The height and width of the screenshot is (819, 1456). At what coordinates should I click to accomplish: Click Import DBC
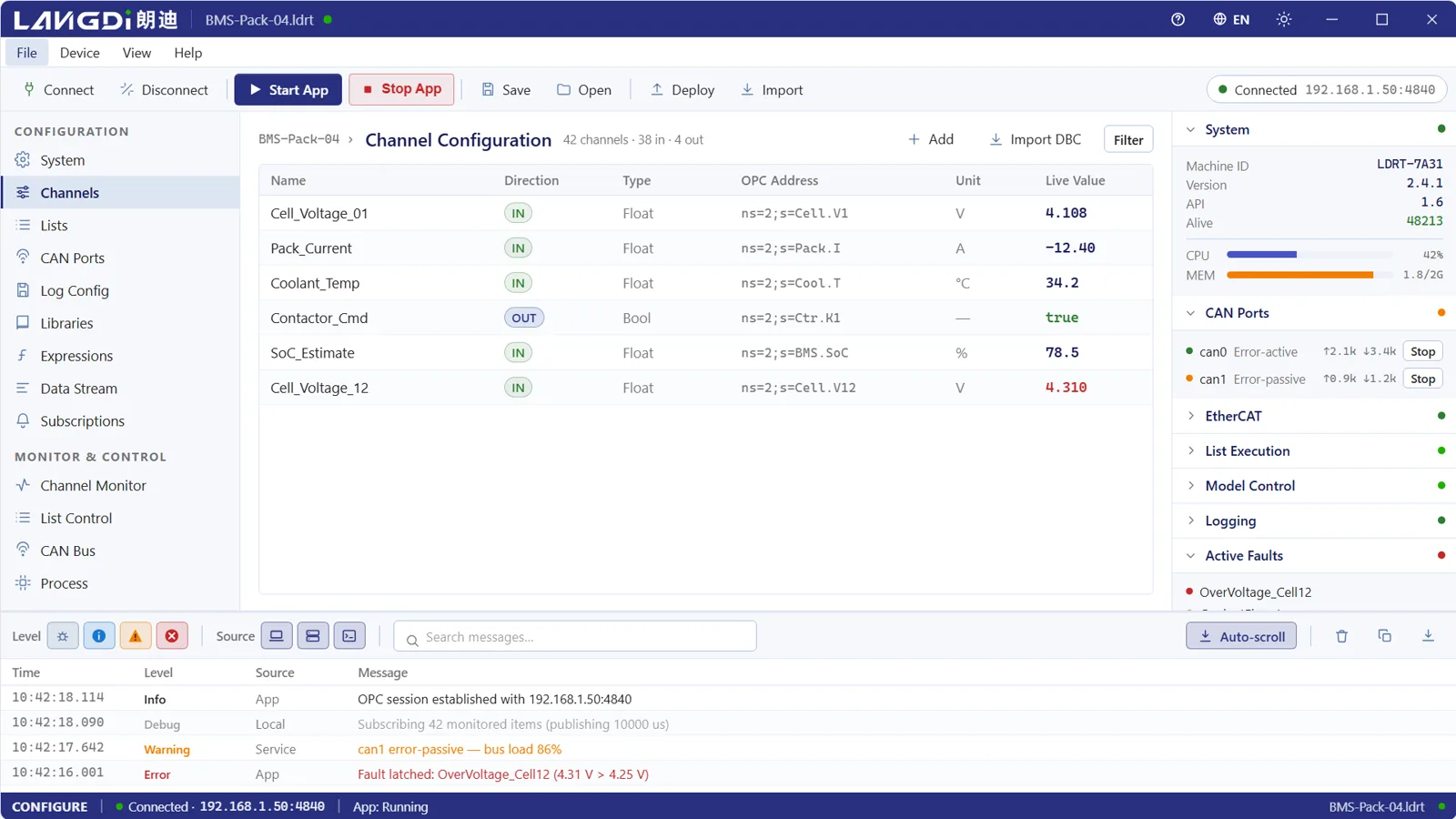pos(1036,139)
